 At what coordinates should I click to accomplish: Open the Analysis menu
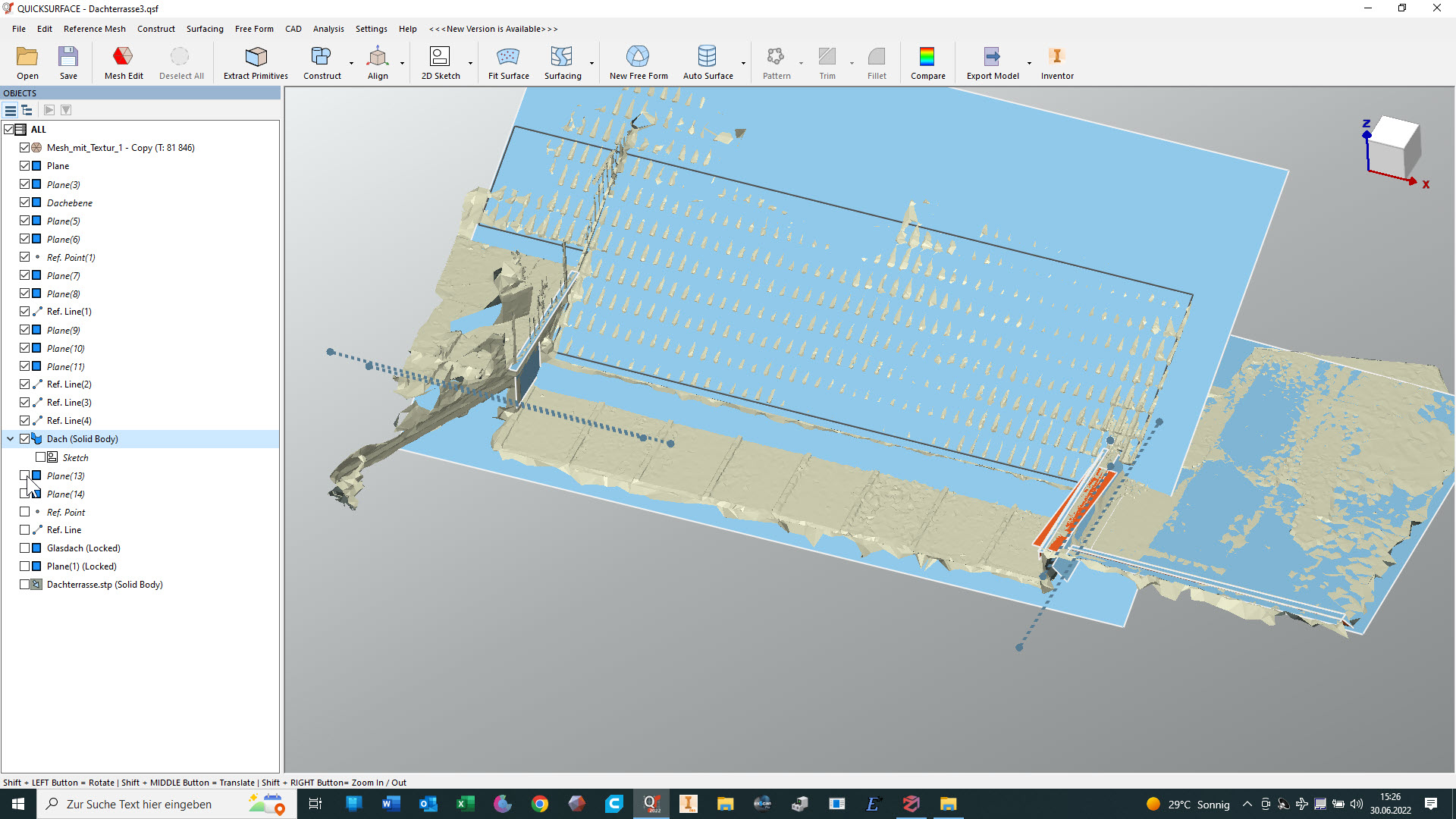[x=328, y=29]
